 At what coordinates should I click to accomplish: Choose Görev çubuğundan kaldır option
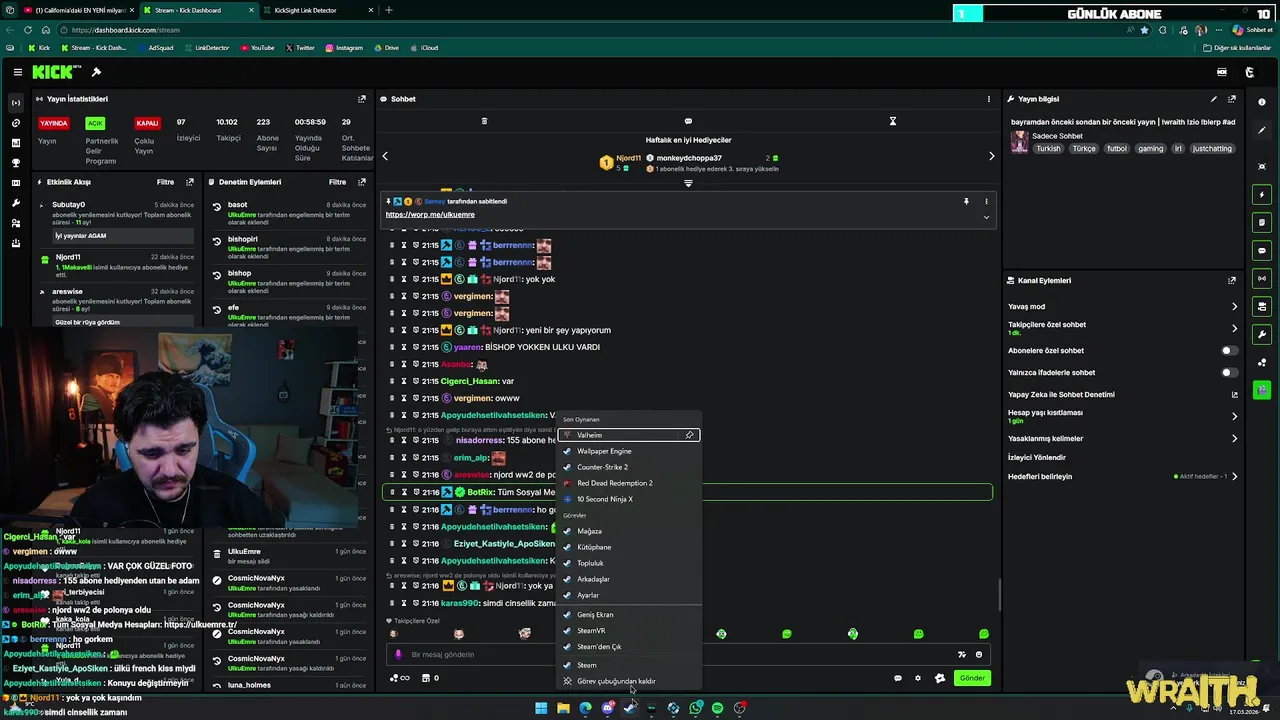click(x=630, y=681)
